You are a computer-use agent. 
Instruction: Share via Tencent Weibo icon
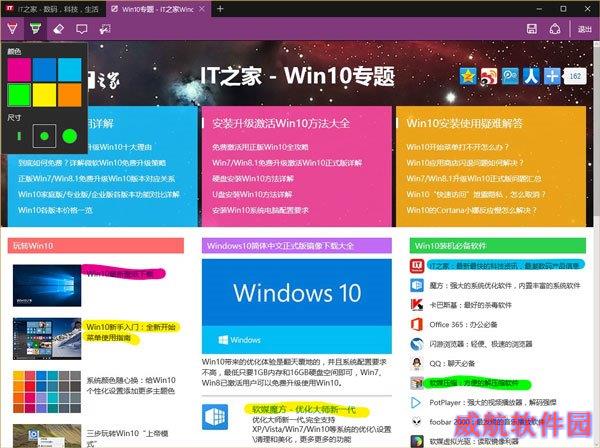coord(510,76)
